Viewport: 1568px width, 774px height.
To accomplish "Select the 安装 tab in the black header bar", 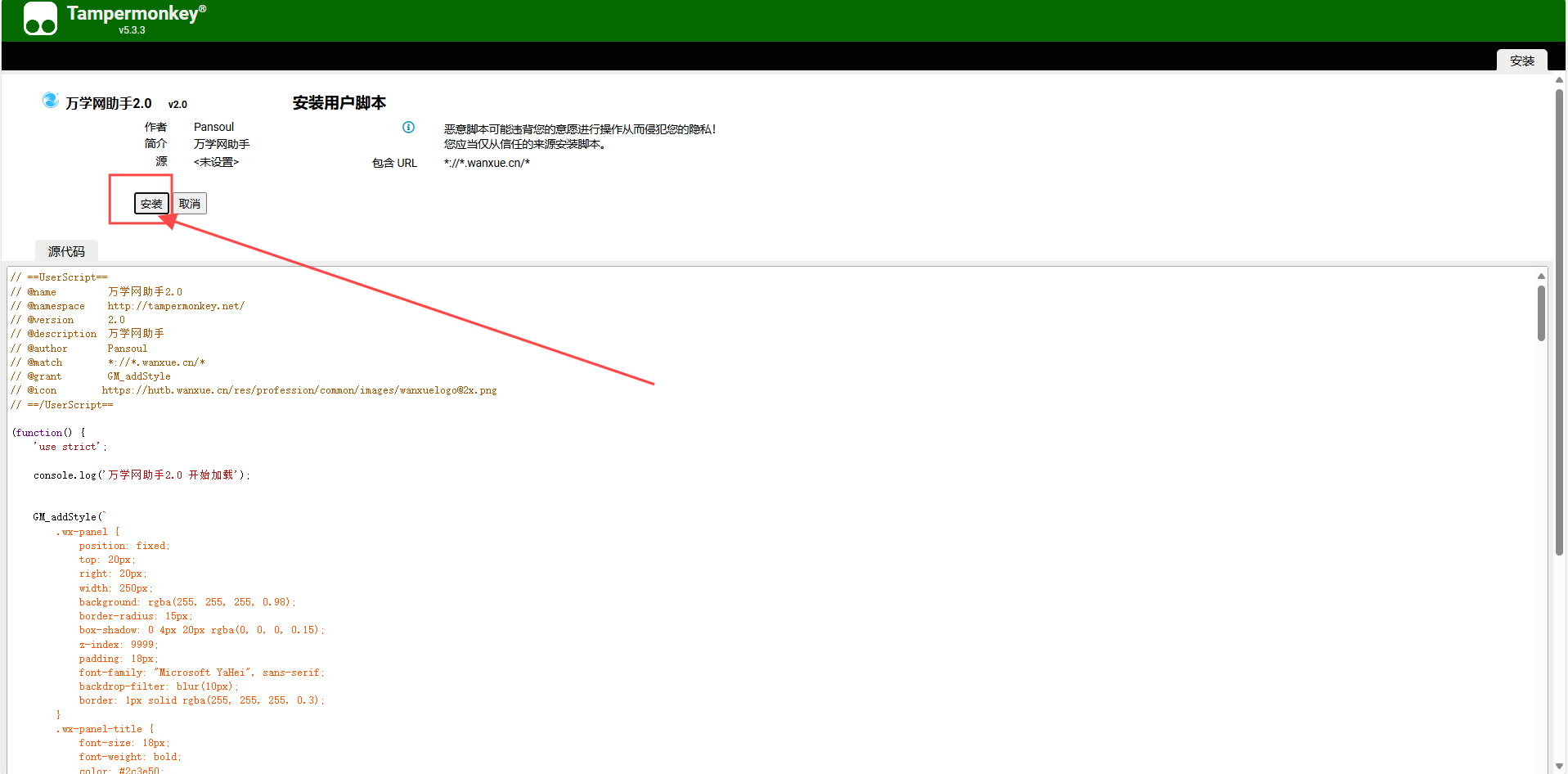I will 1521,61.
